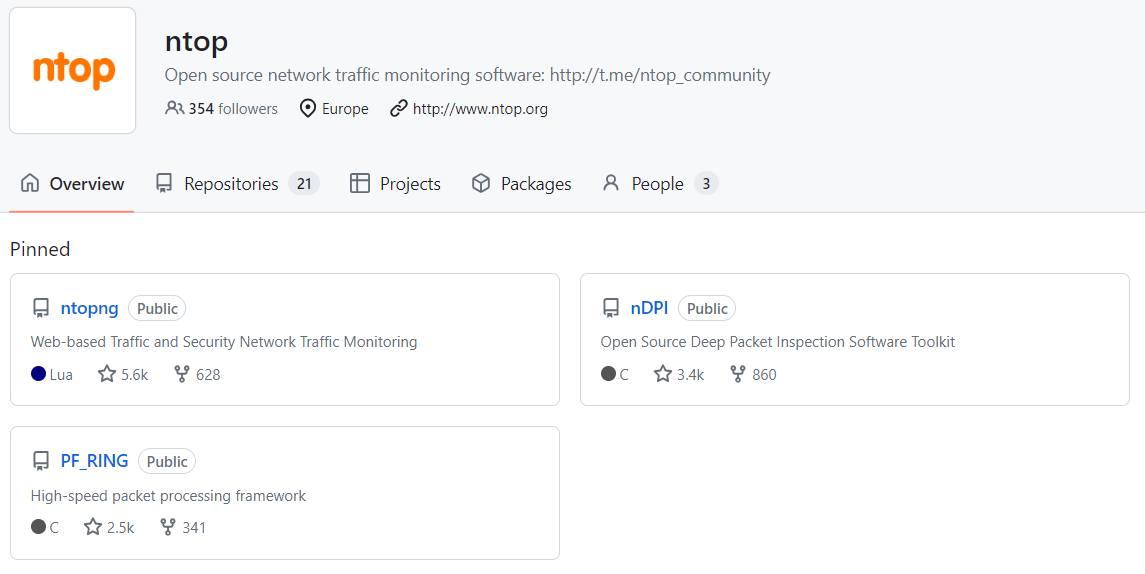This screenshot has width=1145, height=574.
Task: Click the Pinned section heading
Action: click(40, 249)
